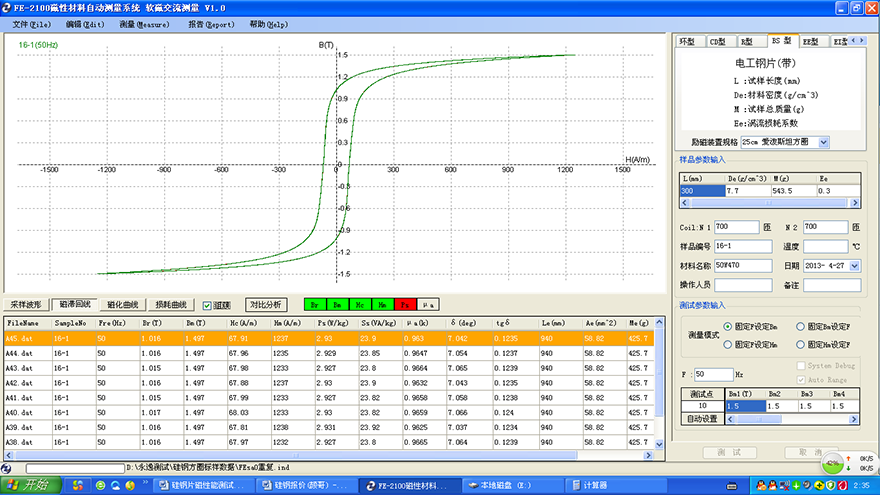880x495 pixels.
Task: Click the 磁滞回线 button
Action: coord(75,304)
